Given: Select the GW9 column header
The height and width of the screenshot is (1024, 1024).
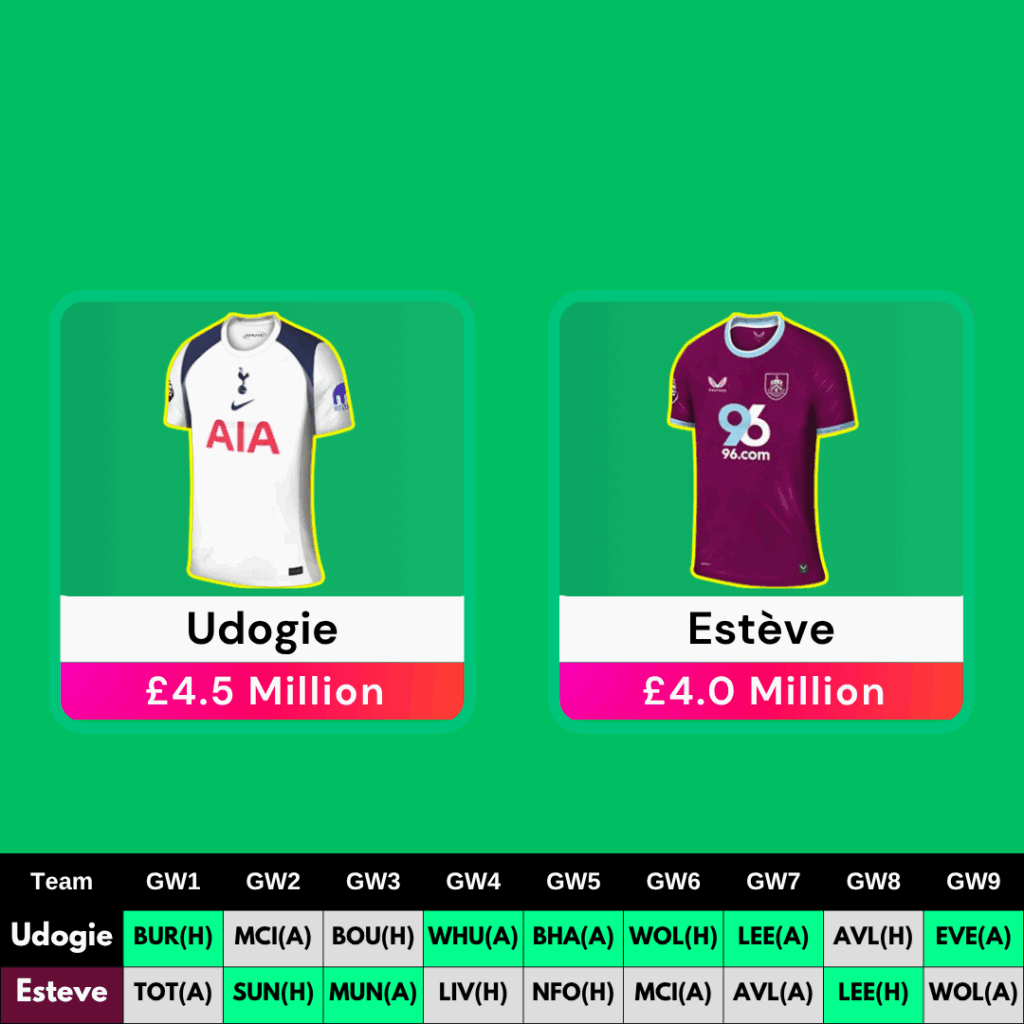Looking at the screenshot, I should click(973, 881).
